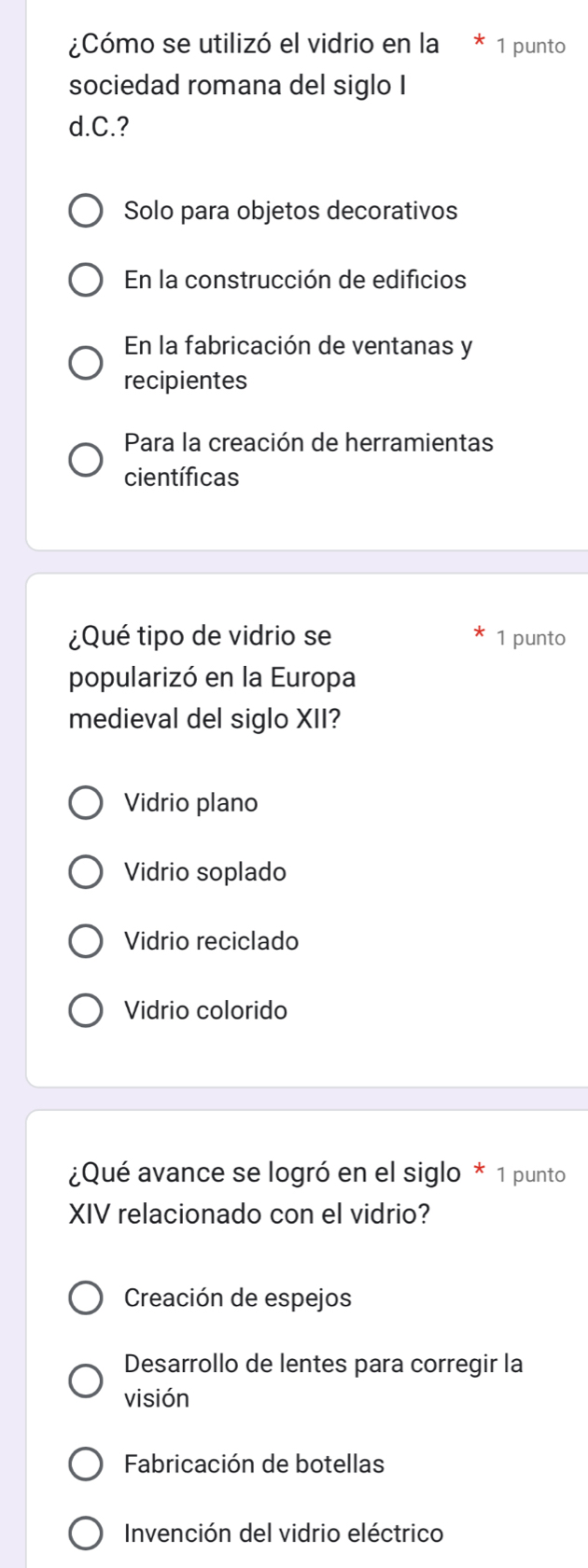Pick 'Invención del vidrio eléctrico' option
Screen dimensions: 588x1568
pyautogui.click(x=87, y=1533)
